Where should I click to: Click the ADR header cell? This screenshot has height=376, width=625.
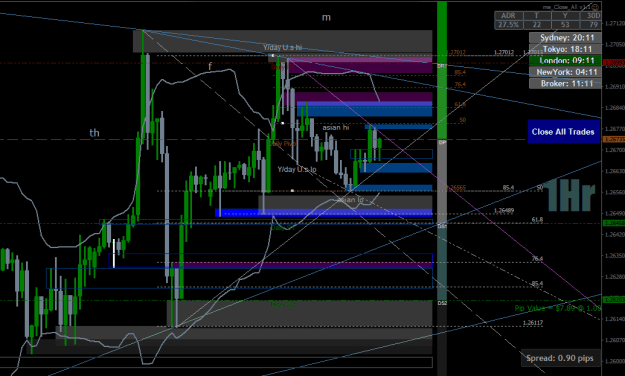(509, 16)
